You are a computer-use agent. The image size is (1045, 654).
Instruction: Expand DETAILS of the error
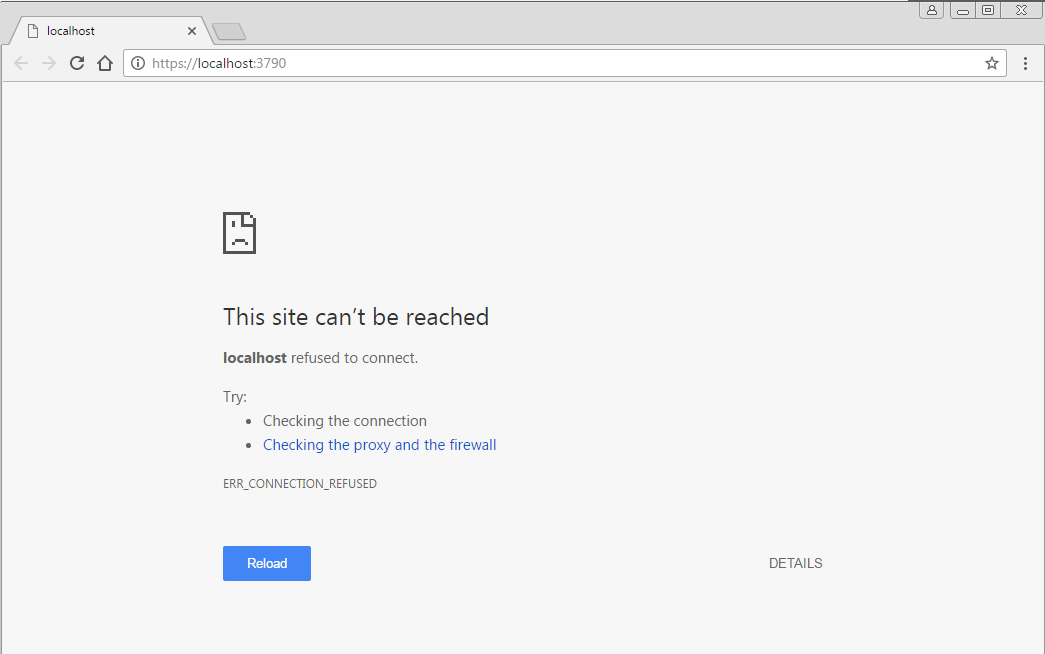795,563
